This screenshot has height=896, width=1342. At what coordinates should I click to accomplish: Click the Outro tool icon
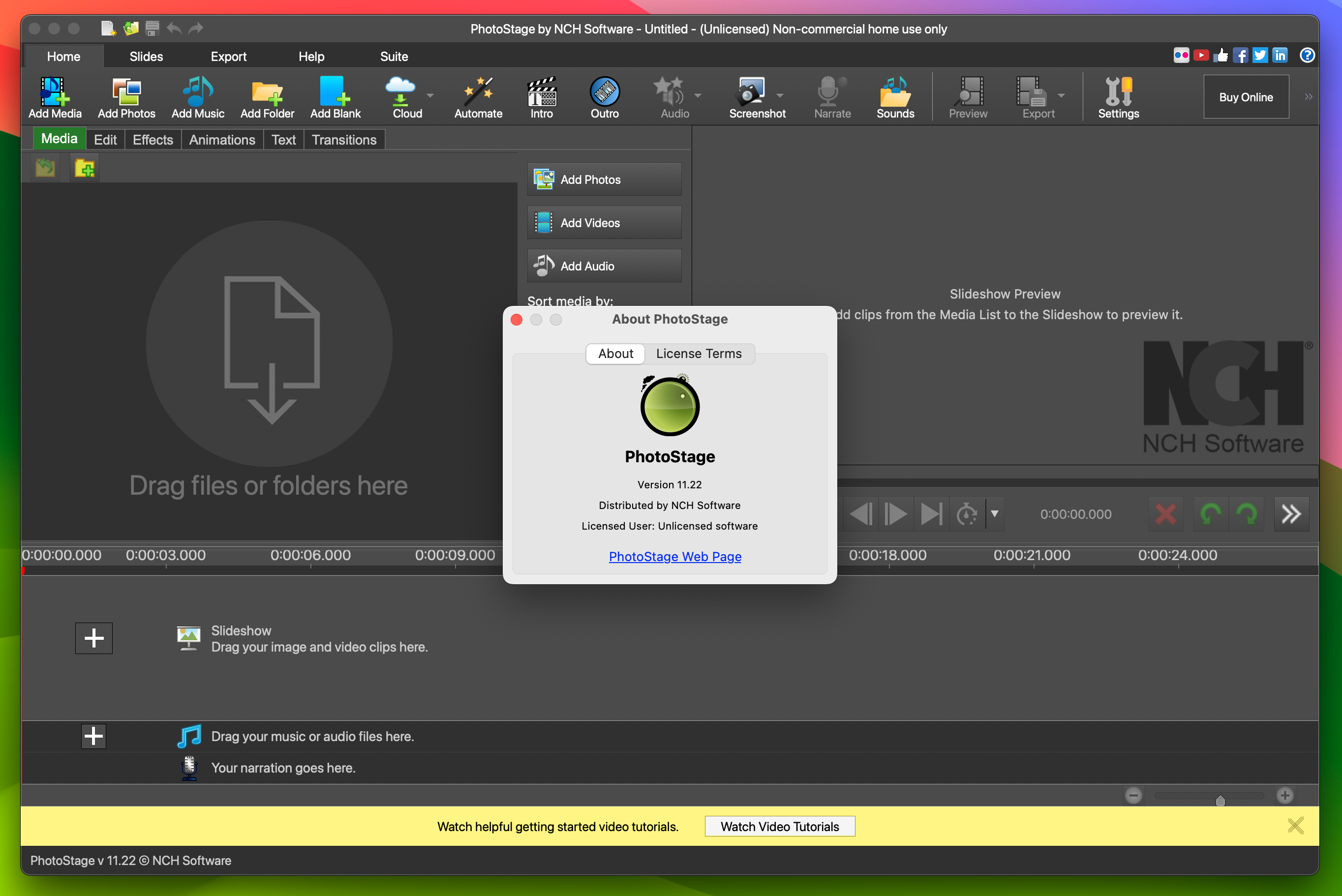point(603,96)
